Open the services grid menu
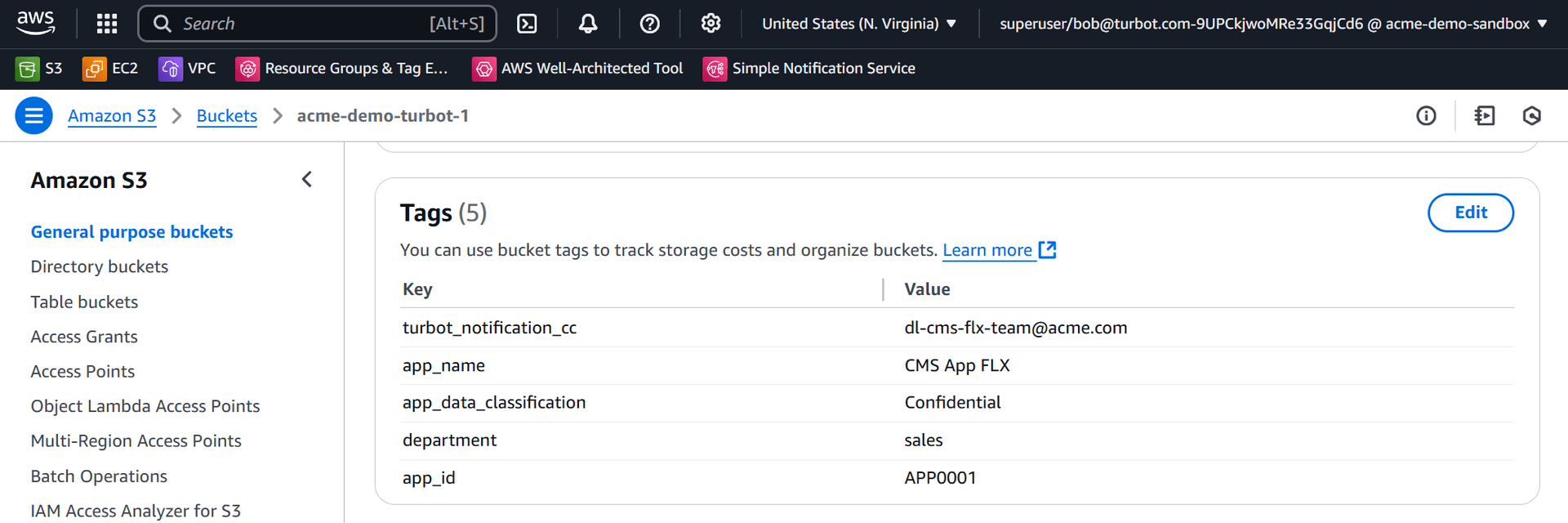 pyautogui.click(x=107, y=24)
